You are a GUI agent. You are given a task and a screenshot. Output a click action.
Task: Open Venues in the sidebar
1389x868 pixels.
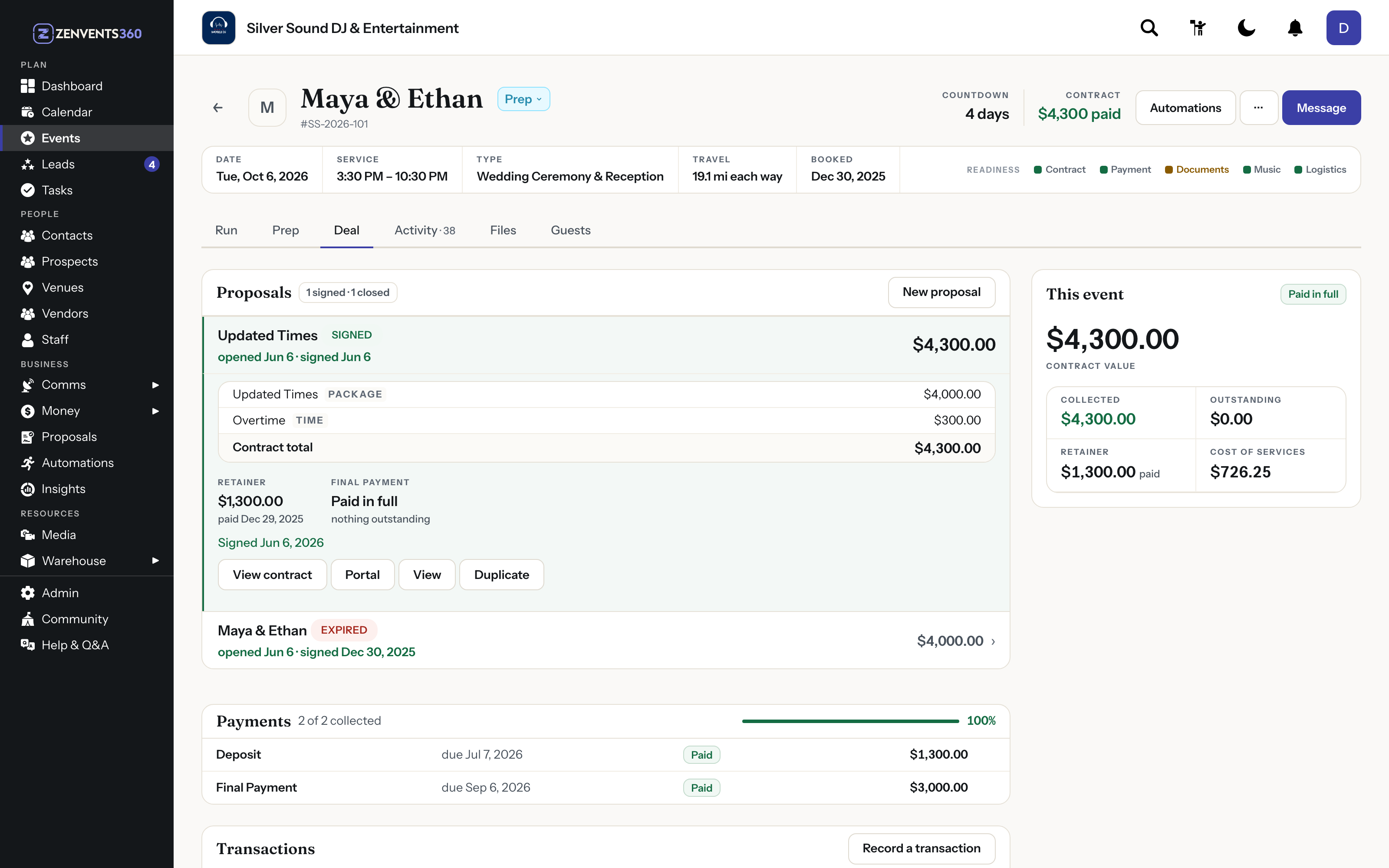point(87,288)
